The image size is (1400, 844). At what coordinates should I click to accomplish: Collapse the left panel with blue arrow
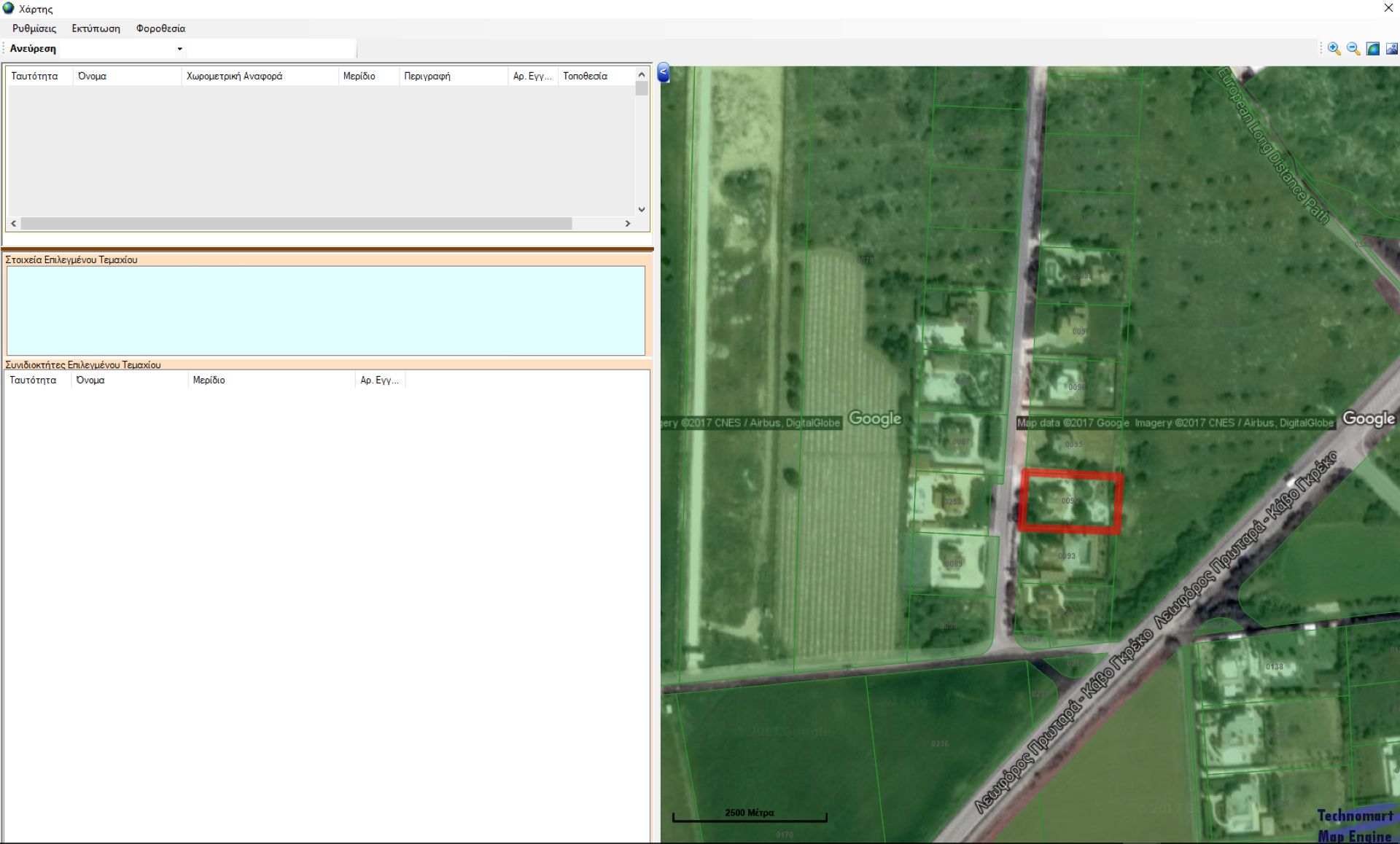pyautogui.click(x=664, y=72)
